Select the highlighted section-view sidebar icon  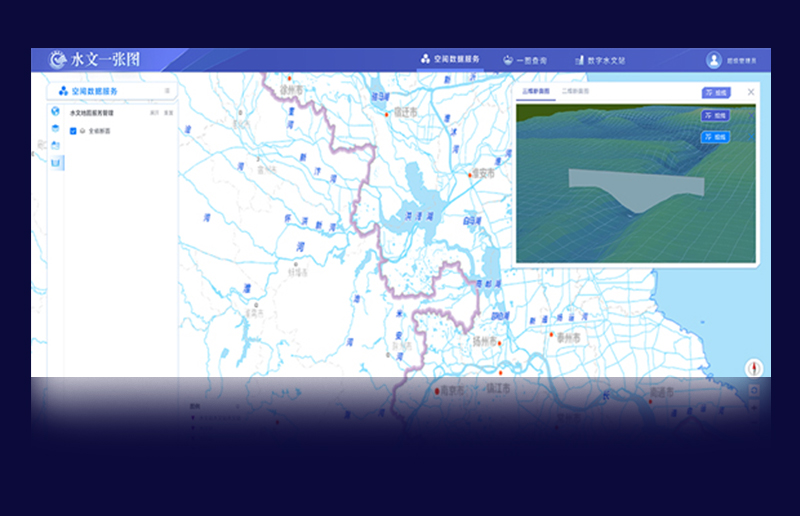click(57, 162)
